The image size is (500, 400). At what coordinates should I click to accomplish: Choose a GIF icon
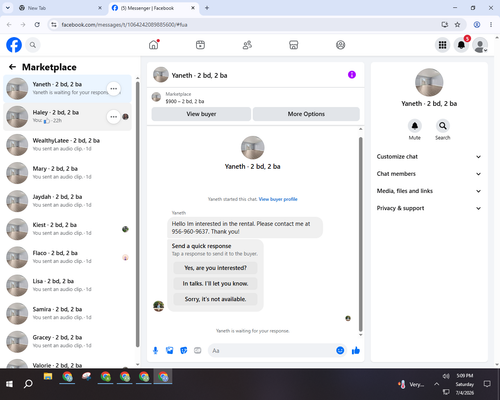click(198, 350)
